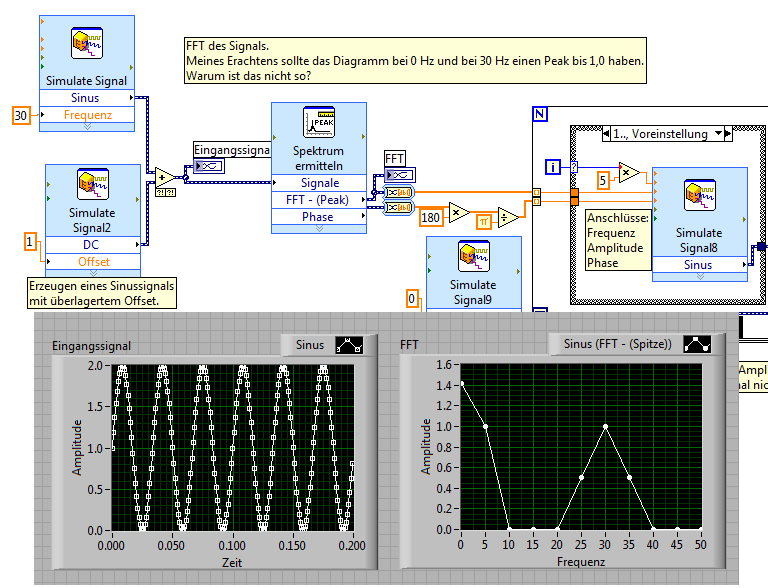Click the case selector terminal question mark

(x=574, y=167)
